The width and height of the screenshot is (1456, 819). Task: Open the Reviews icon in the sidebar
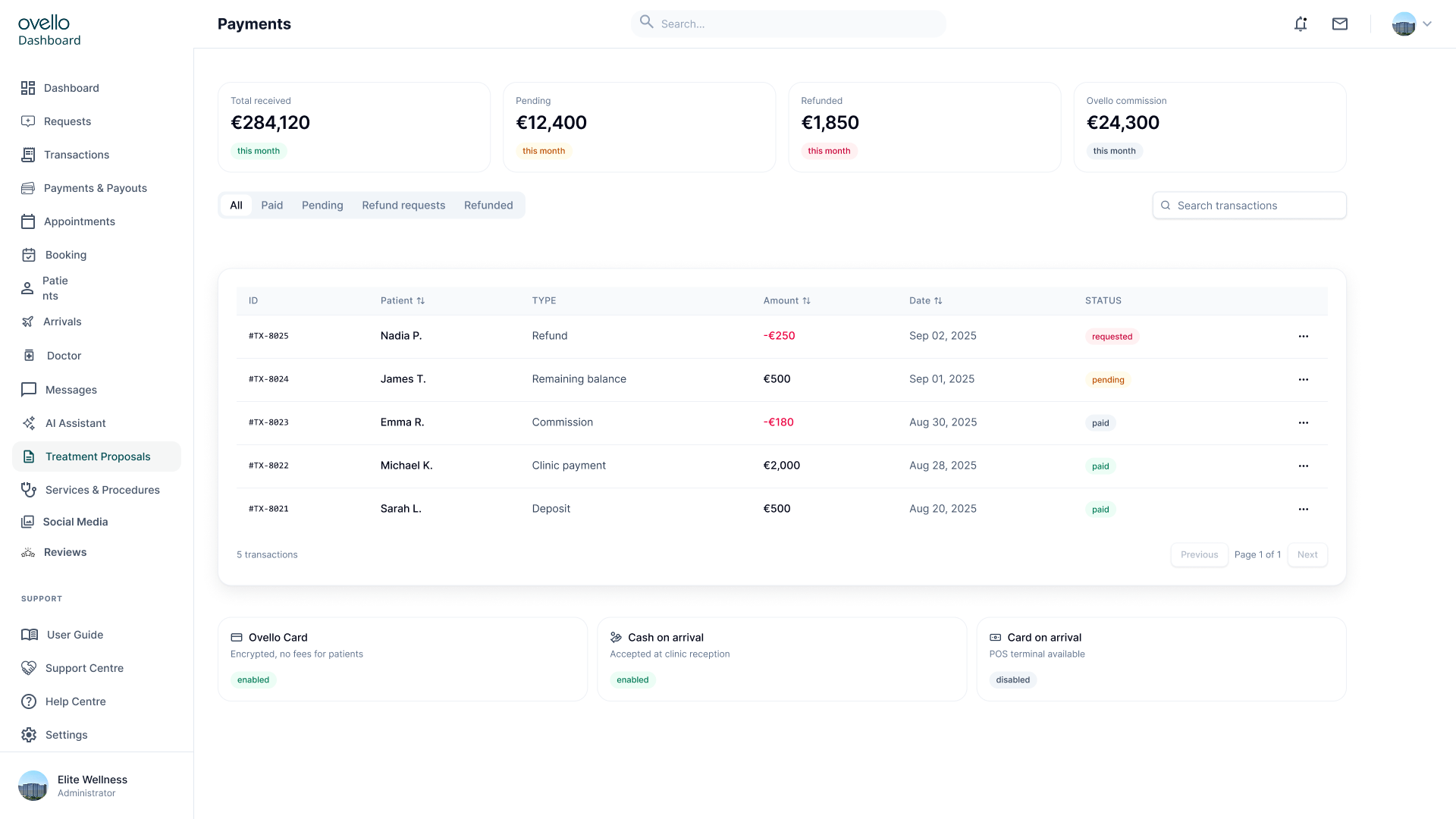[28, 552]
